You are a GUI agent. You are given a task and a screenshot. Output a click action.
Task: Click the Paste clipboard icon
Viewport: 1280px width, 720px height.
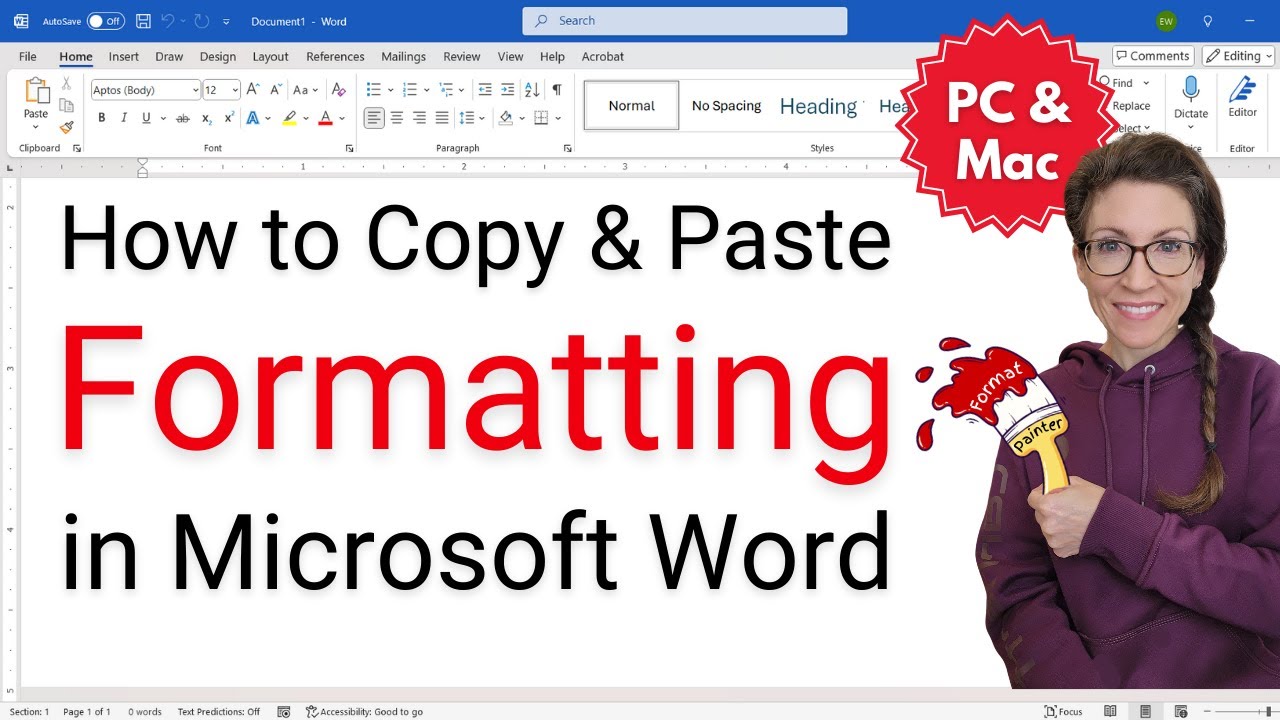click(x=36, y=91)
